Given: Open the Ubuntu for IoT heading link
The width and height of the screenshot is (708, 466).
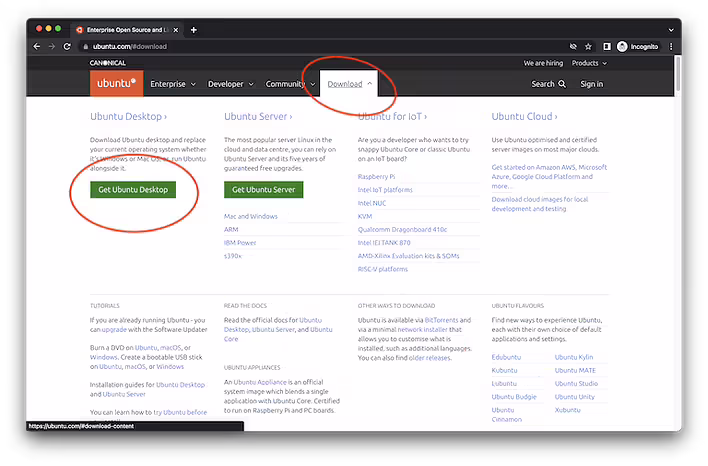Looking at the screenshot, I should [392, 116].
